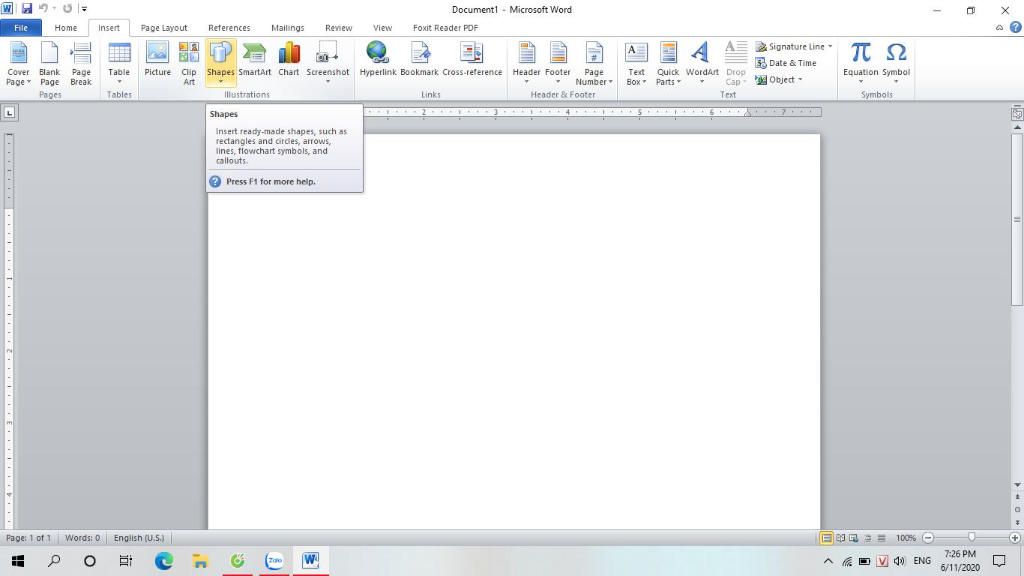Zoom out with the minus button

click(x=928, y=538)
